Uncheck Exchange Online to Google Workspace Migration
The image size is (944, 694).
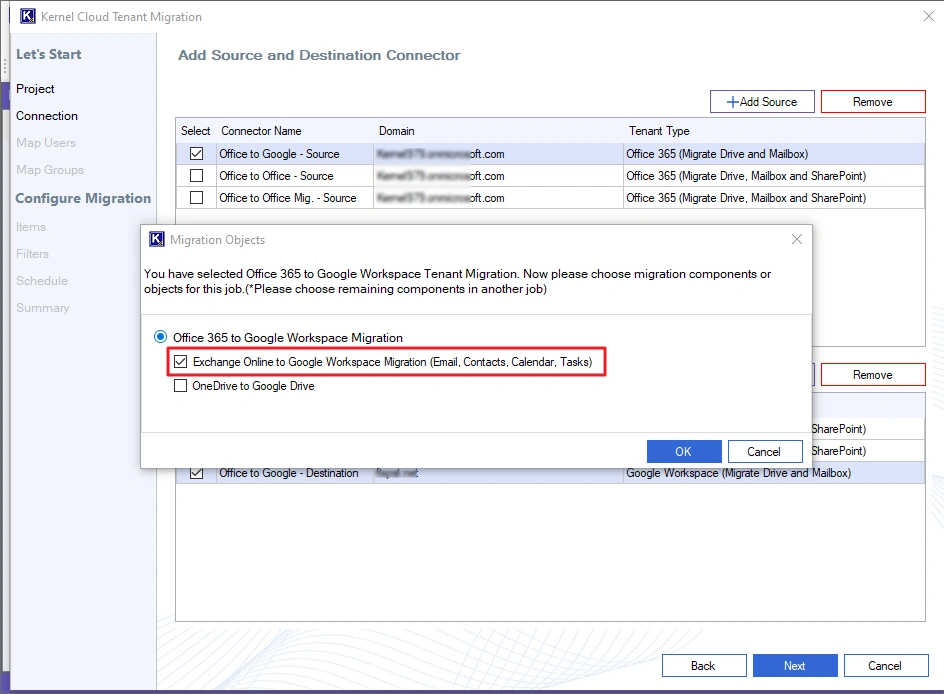point(181,361)
